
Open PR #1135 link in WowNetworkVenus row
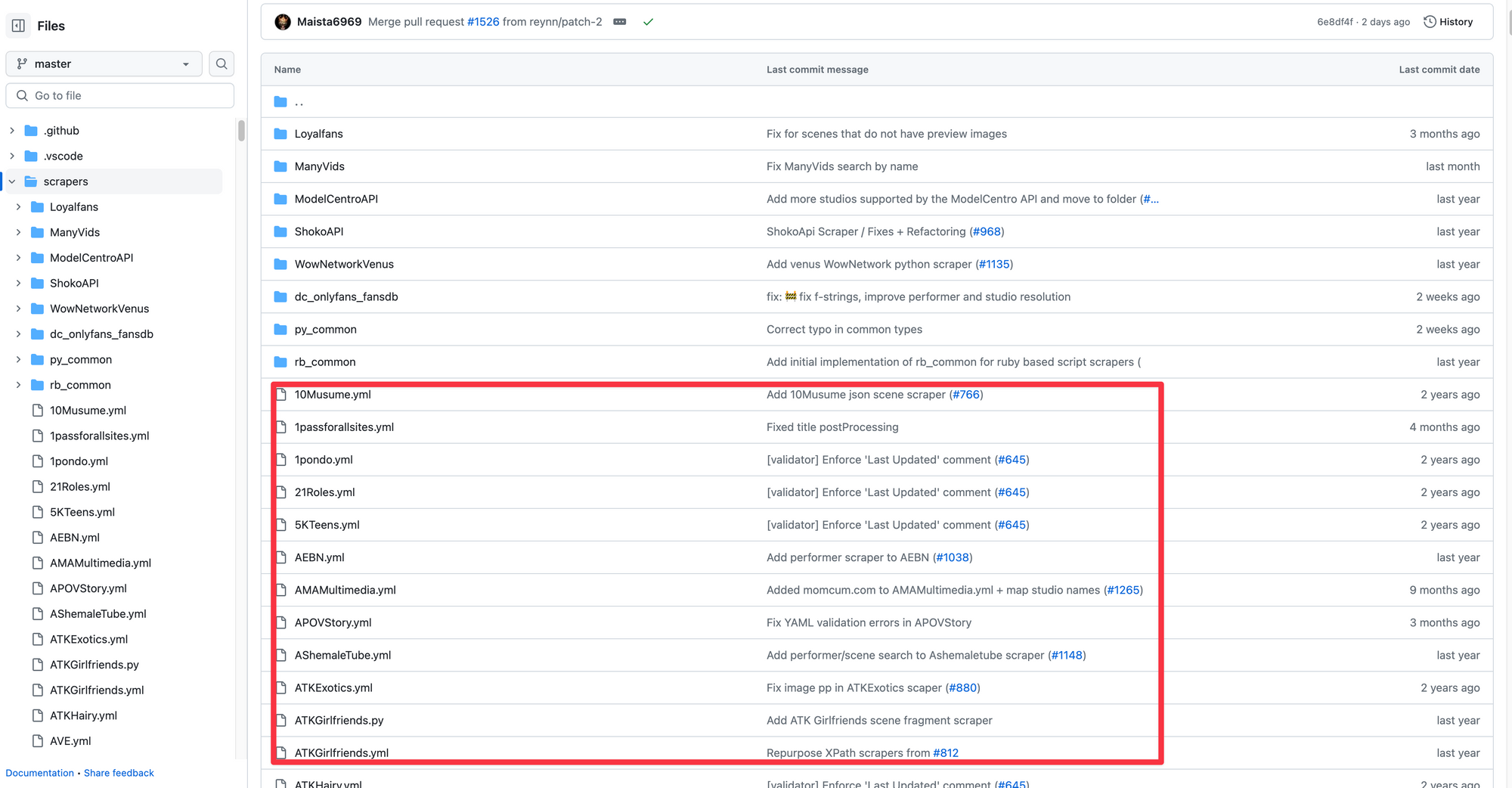(x=994, y=264)
